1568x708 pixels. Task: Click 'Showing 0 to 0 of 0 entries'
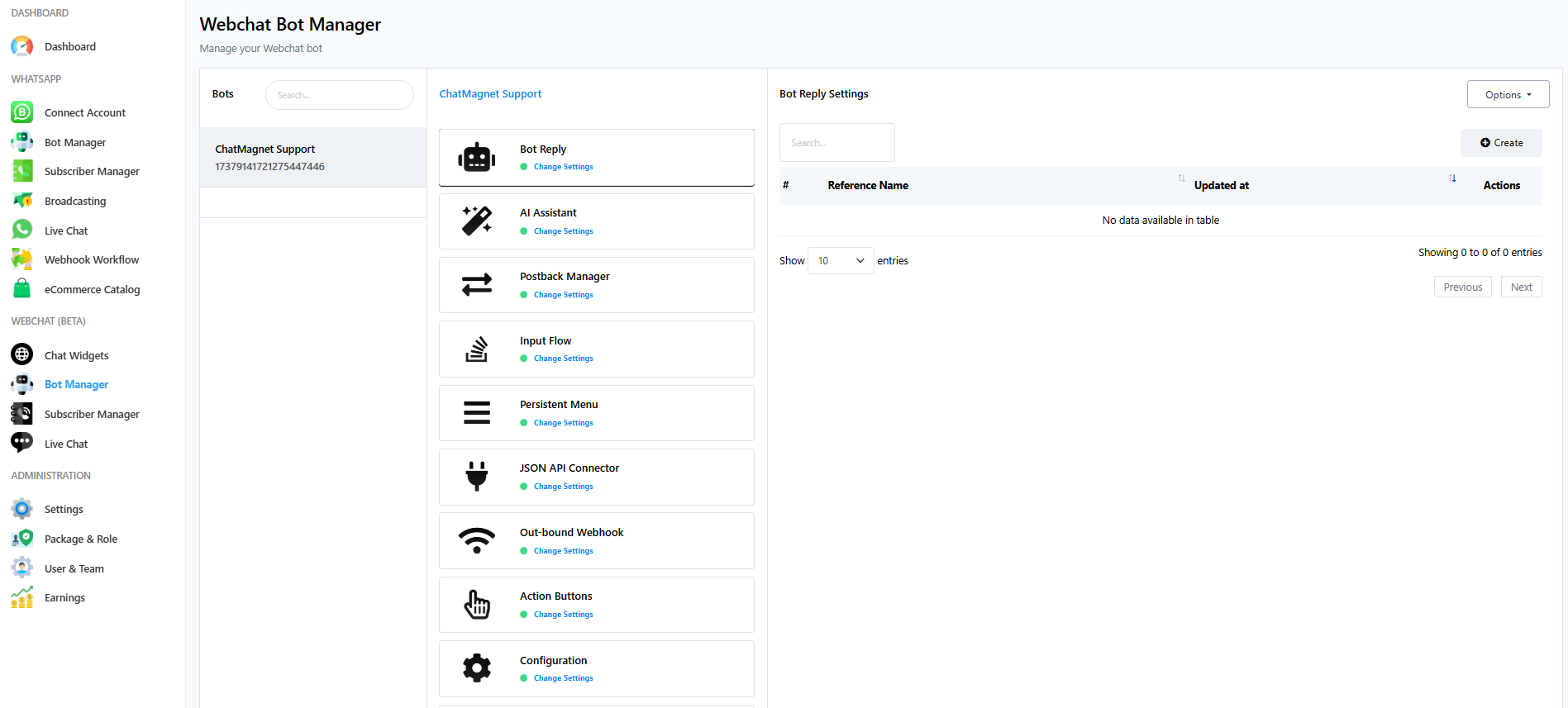tap(1480, 252)
